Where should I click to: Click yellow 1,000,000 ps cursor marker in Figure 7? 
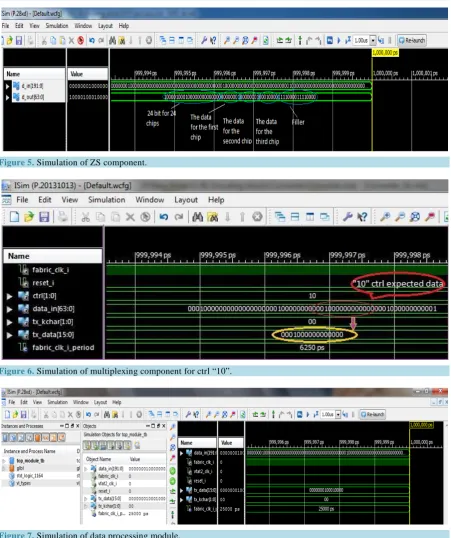(421, 425)
